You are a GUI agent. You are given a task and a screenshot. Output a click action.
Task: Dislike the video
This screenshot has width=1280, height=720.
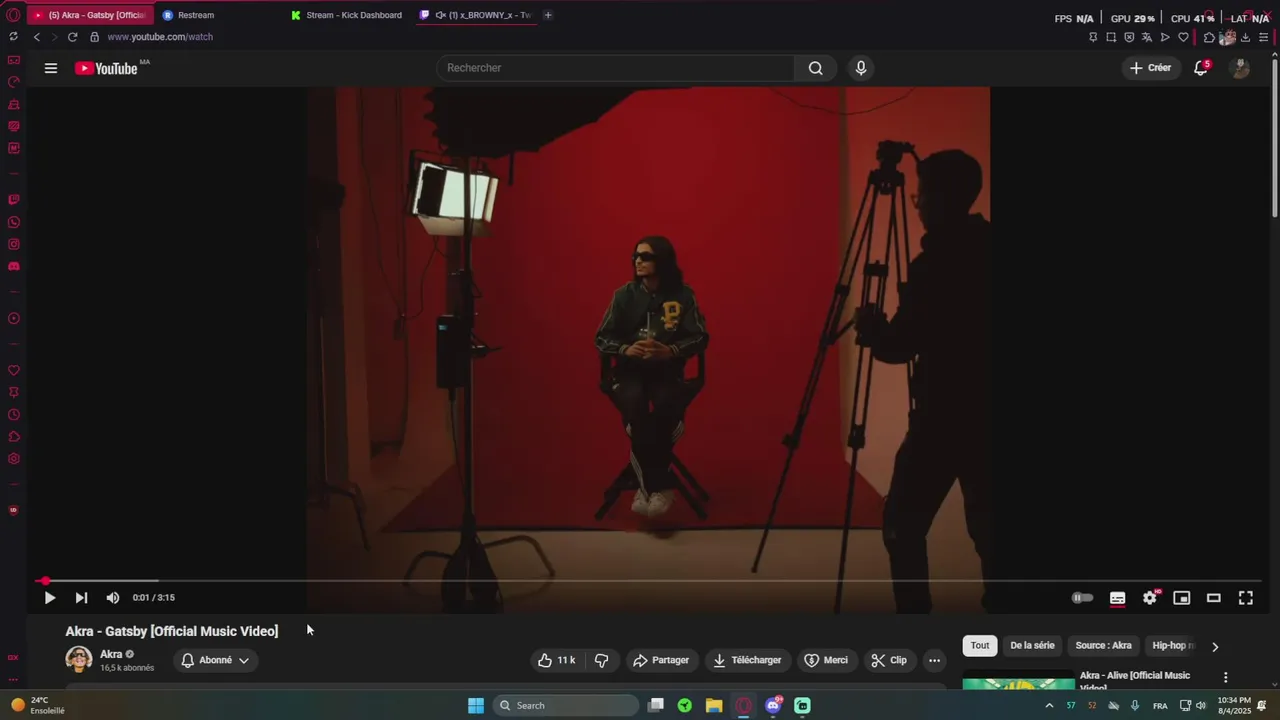click(602, 660)
